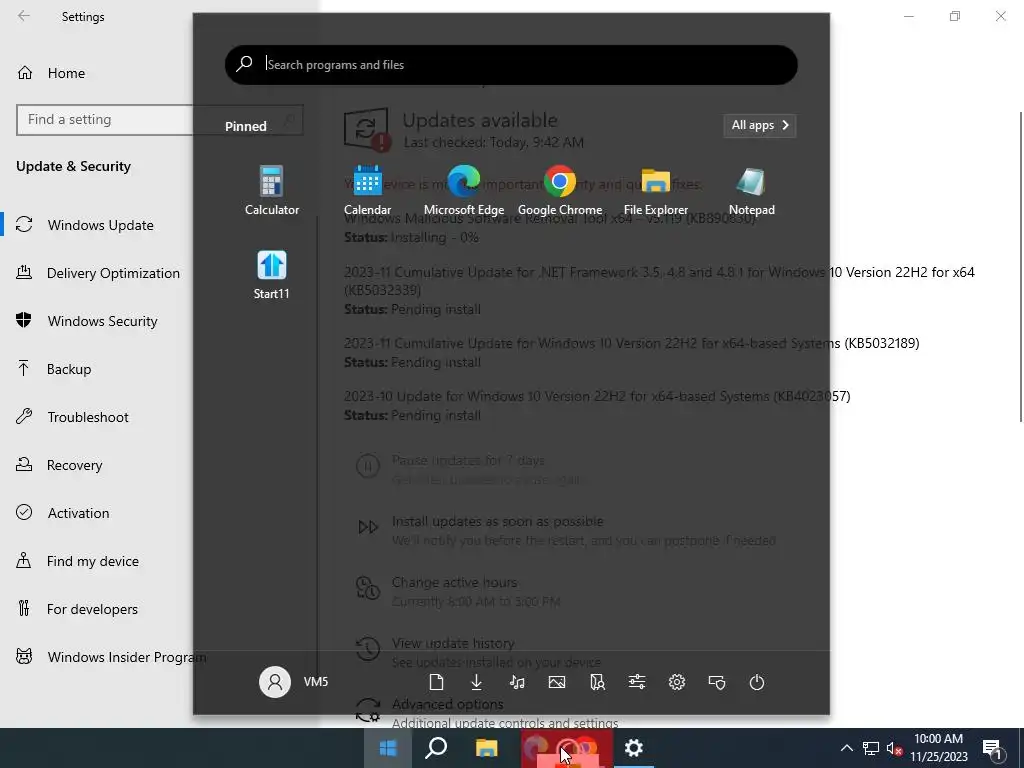Image resolution: width=1024 pixels, height=768 pixels.
Task: Expand the All apps list
Action: (x=760, y=125)
